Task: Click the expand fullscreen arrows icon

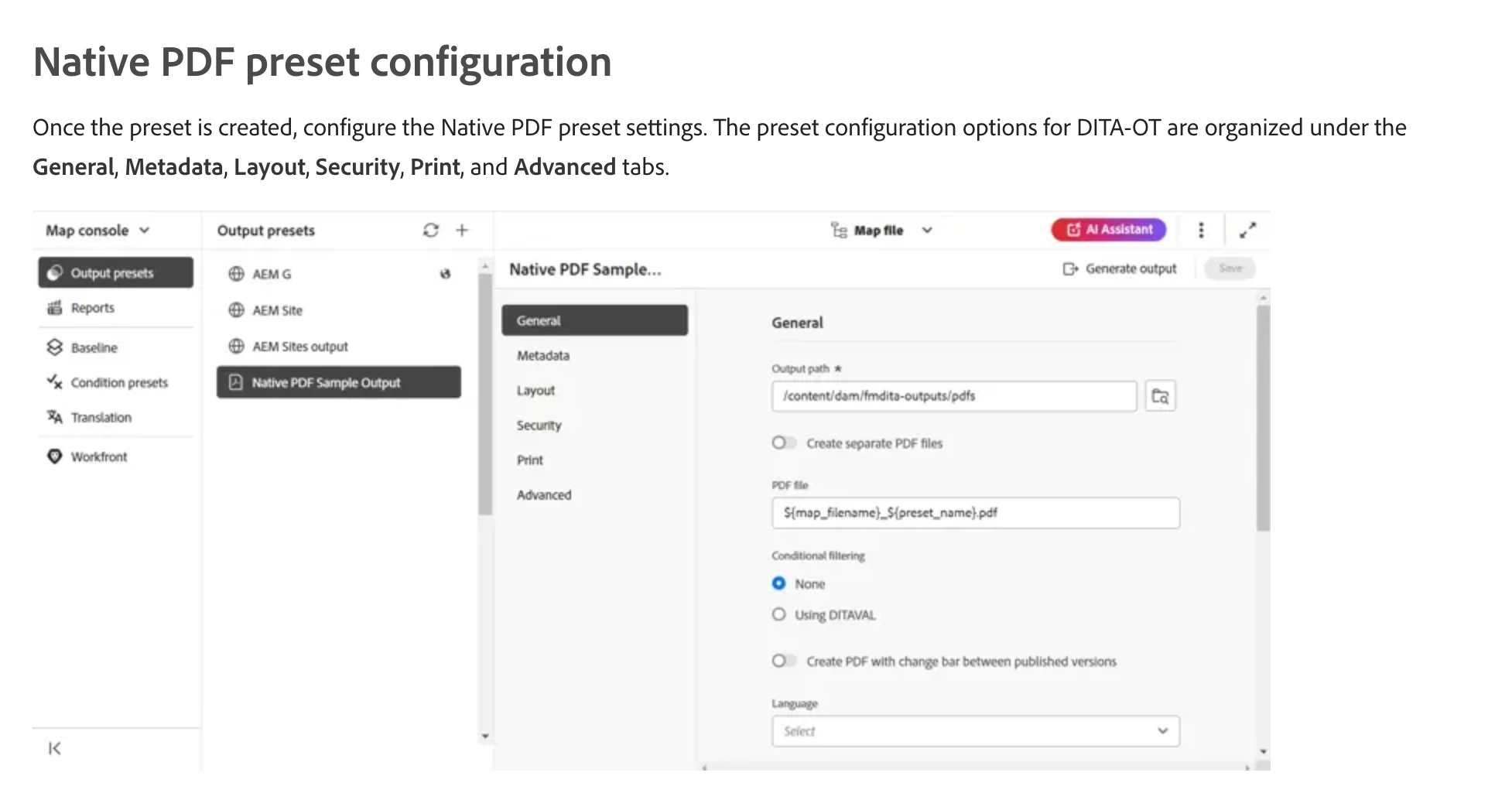Action: coord(1247,230)
